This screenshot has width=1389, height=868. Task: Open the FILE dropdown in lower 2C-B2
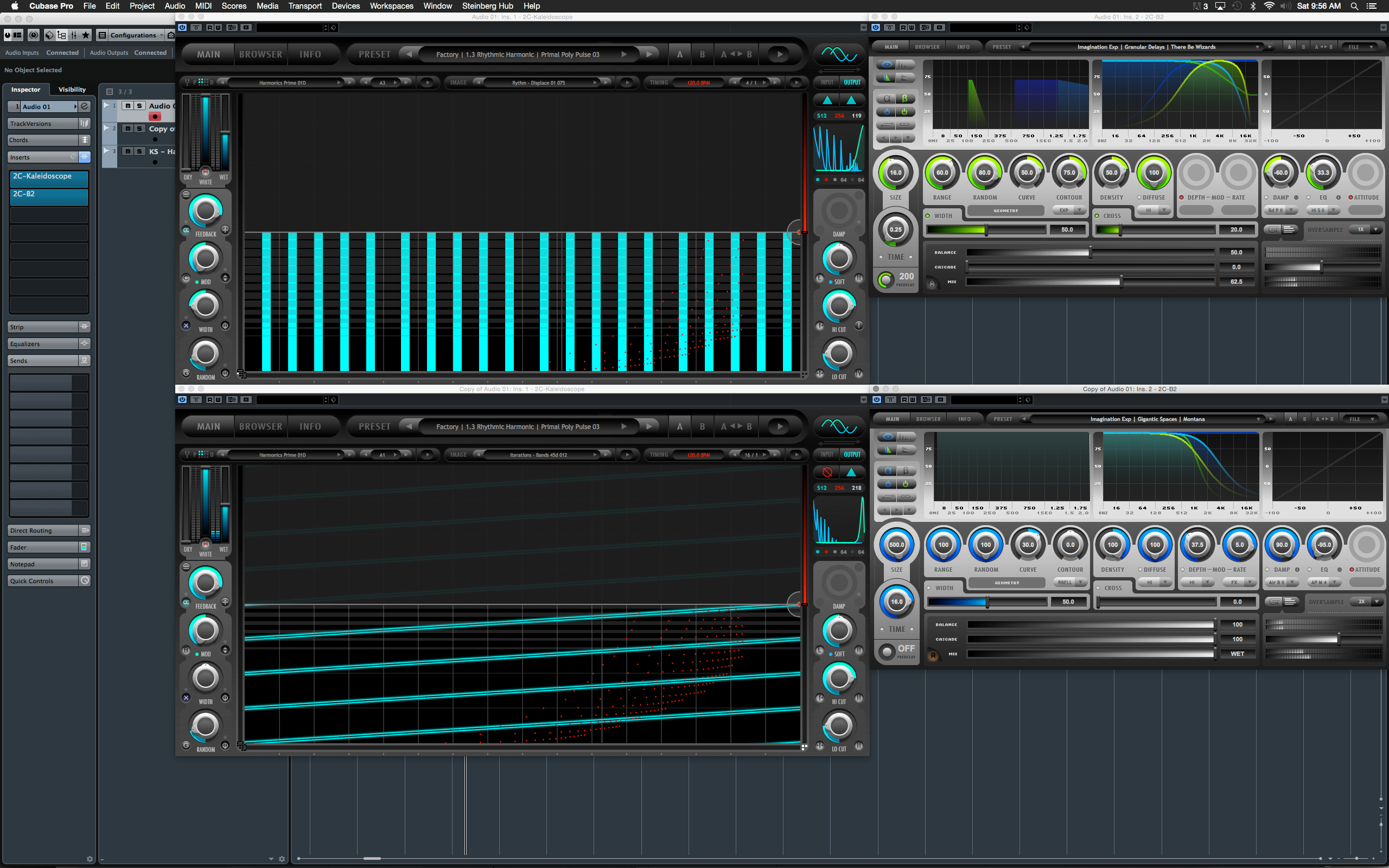coord(1361,419)
